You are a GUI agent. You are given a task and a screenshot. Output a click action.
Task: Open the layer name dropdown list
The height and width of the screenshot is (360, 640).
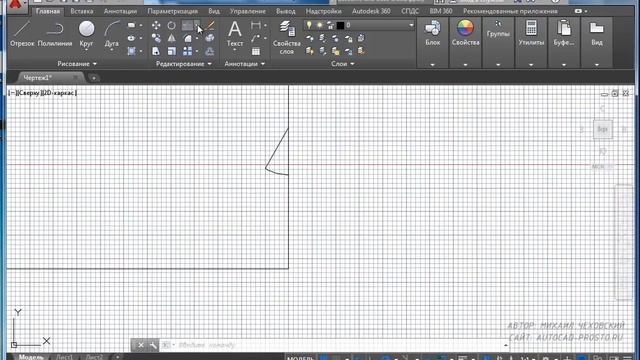pos(411,25)
